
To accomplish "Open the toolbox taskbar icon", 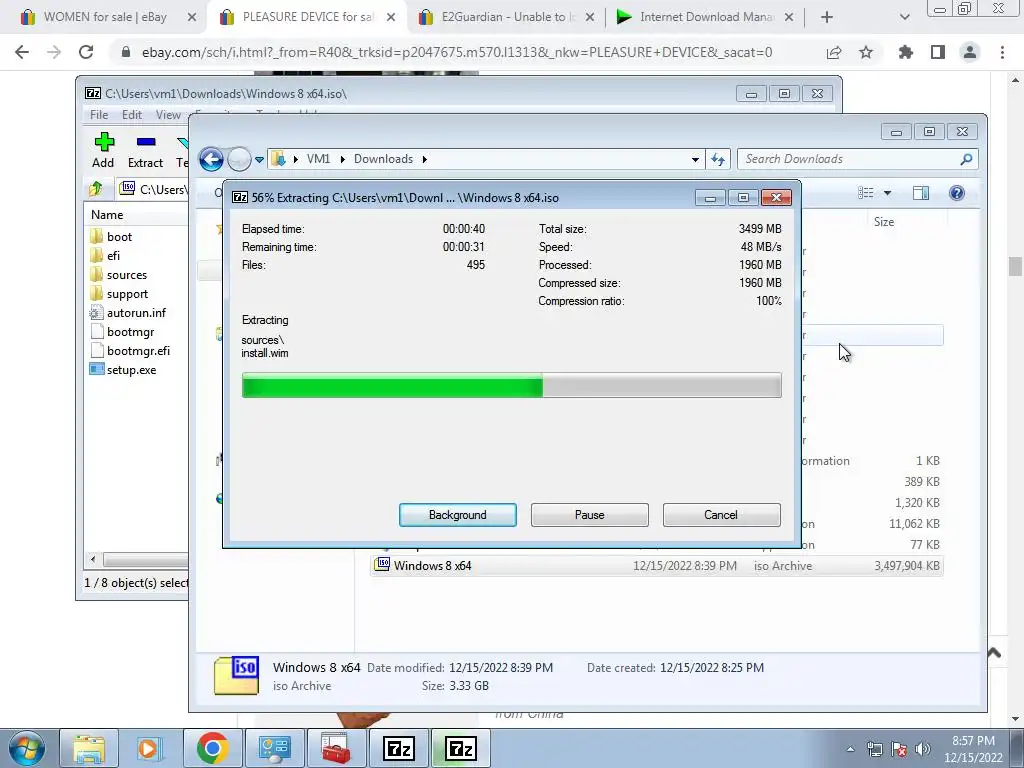I will pos(335,748).
